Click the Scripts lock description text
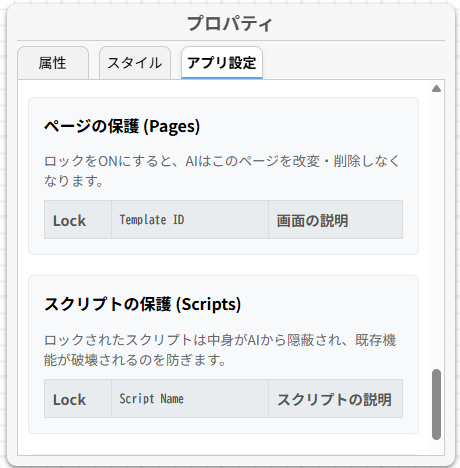This screenshot has height=468, width=460. point(220,350)
